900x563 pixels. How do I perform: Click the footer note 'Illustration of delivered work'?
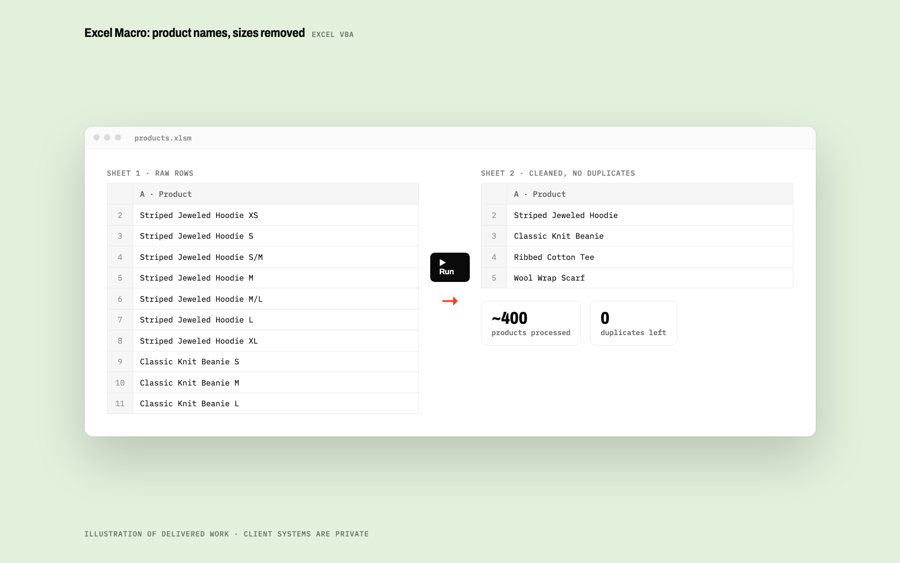click(x=157, y=534)
